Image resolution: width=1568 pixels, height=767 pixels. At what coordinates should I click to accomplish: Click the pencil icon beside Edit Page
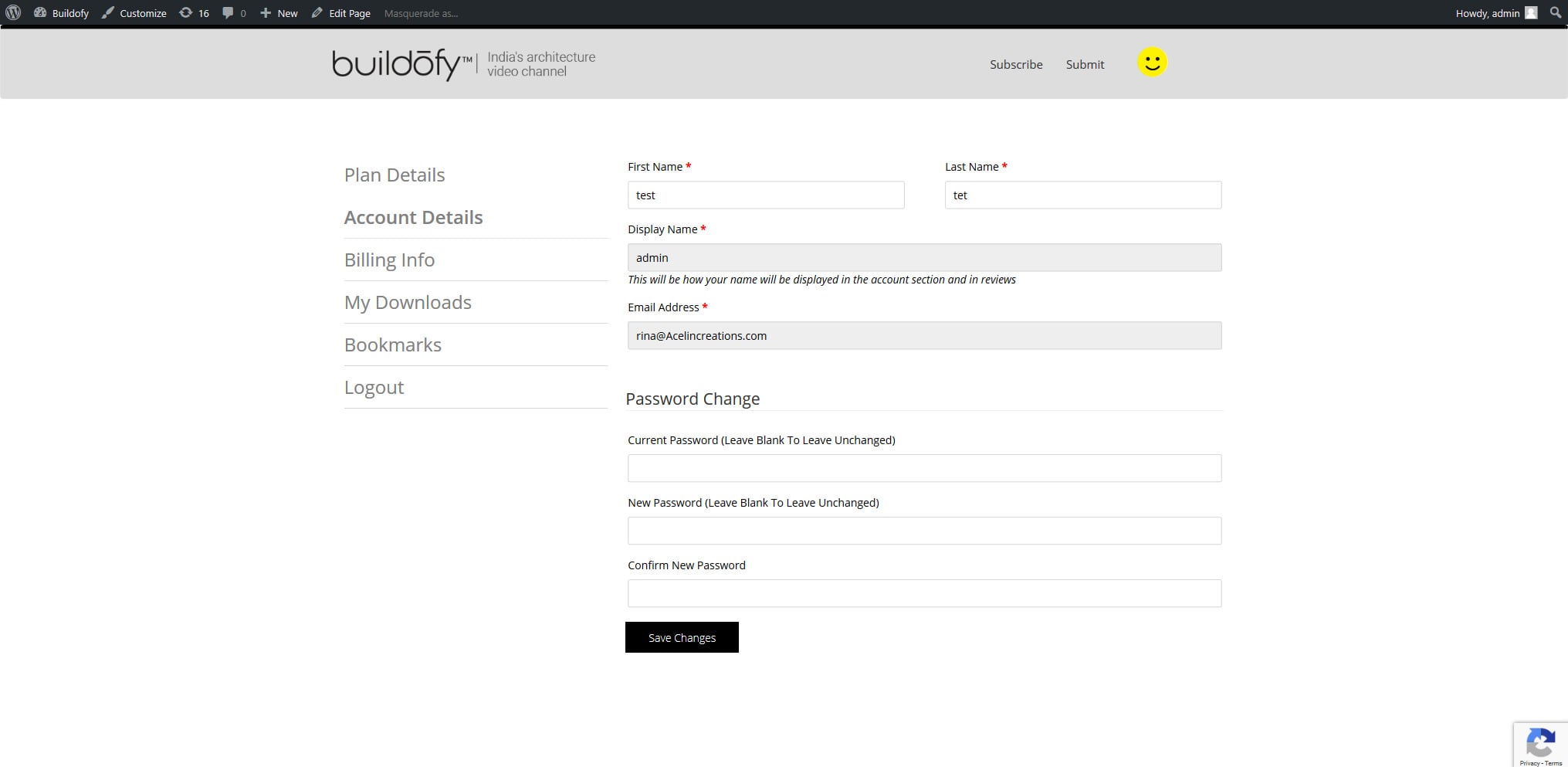[x=316, y=12]
